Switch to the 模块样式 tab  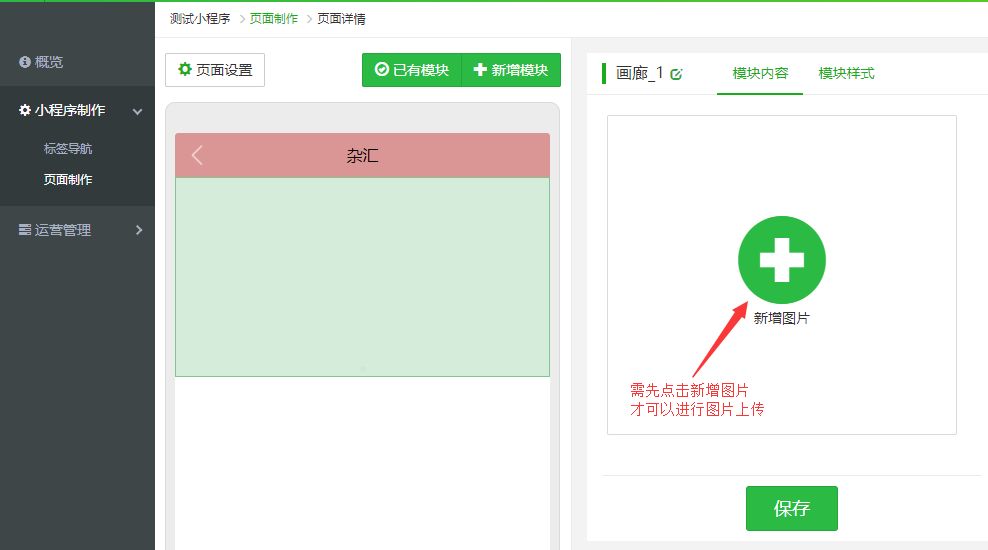click(846, 73)
